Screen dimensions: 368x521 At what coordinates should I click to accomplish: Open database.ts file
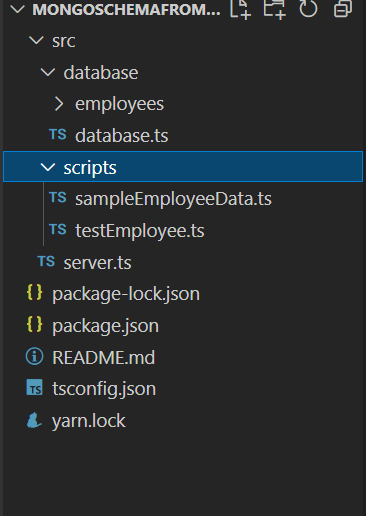point(122,136)
